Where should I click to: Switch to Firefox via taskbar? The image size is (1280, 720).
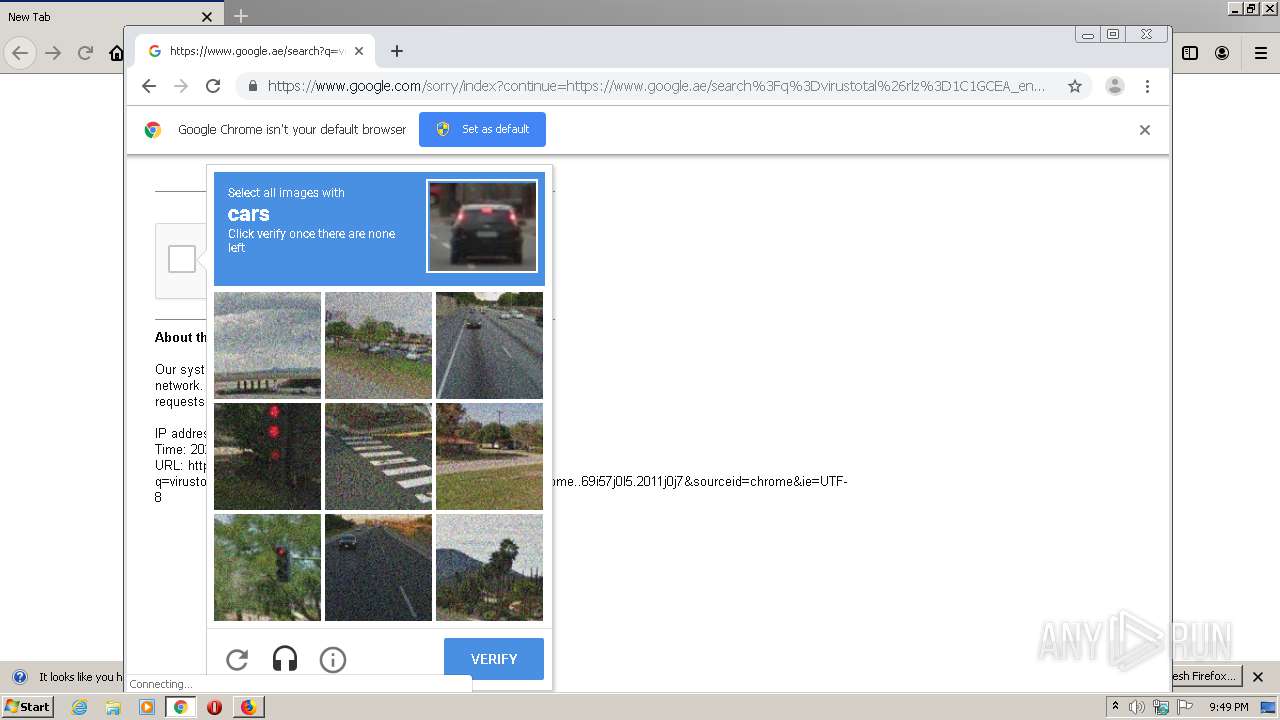click(x=248, y=707)
